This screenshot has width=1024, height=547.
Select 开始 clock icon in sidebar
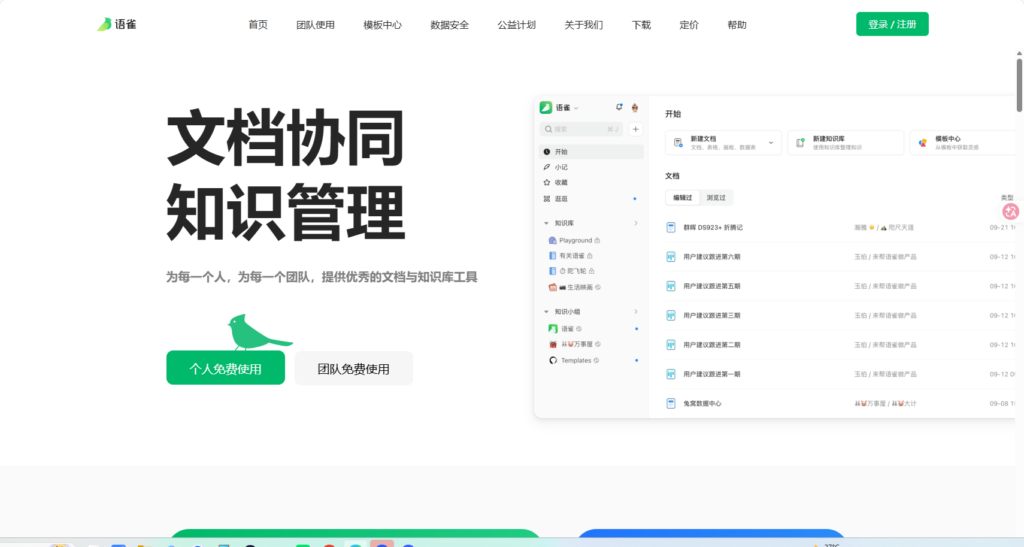pos(547,151)
